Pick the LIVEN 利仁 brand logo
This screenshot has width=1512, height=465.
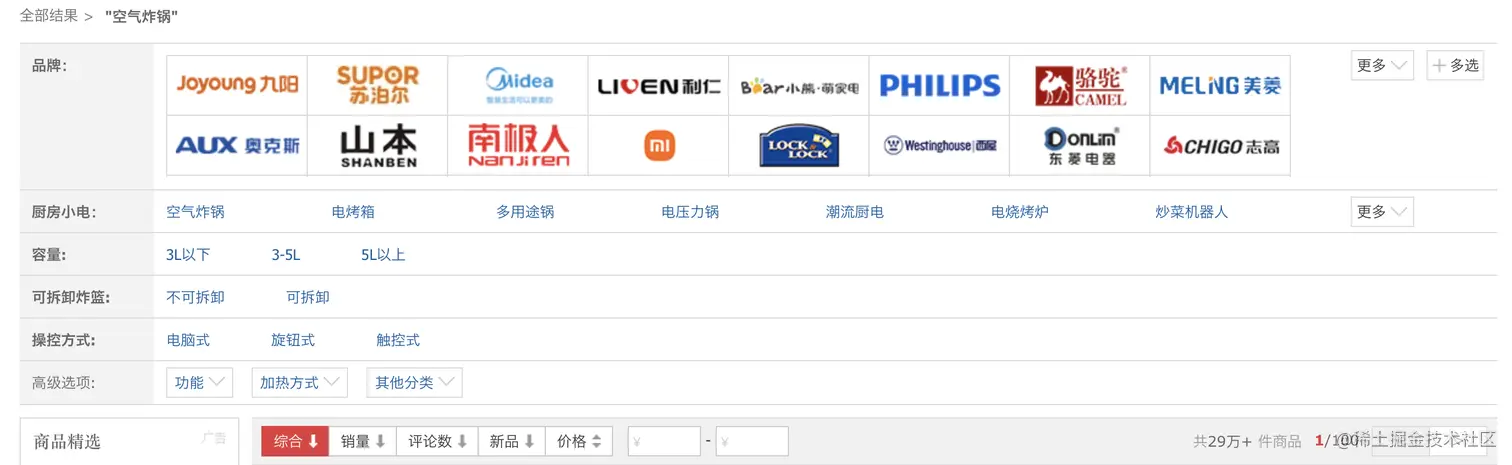click(659, 85)
